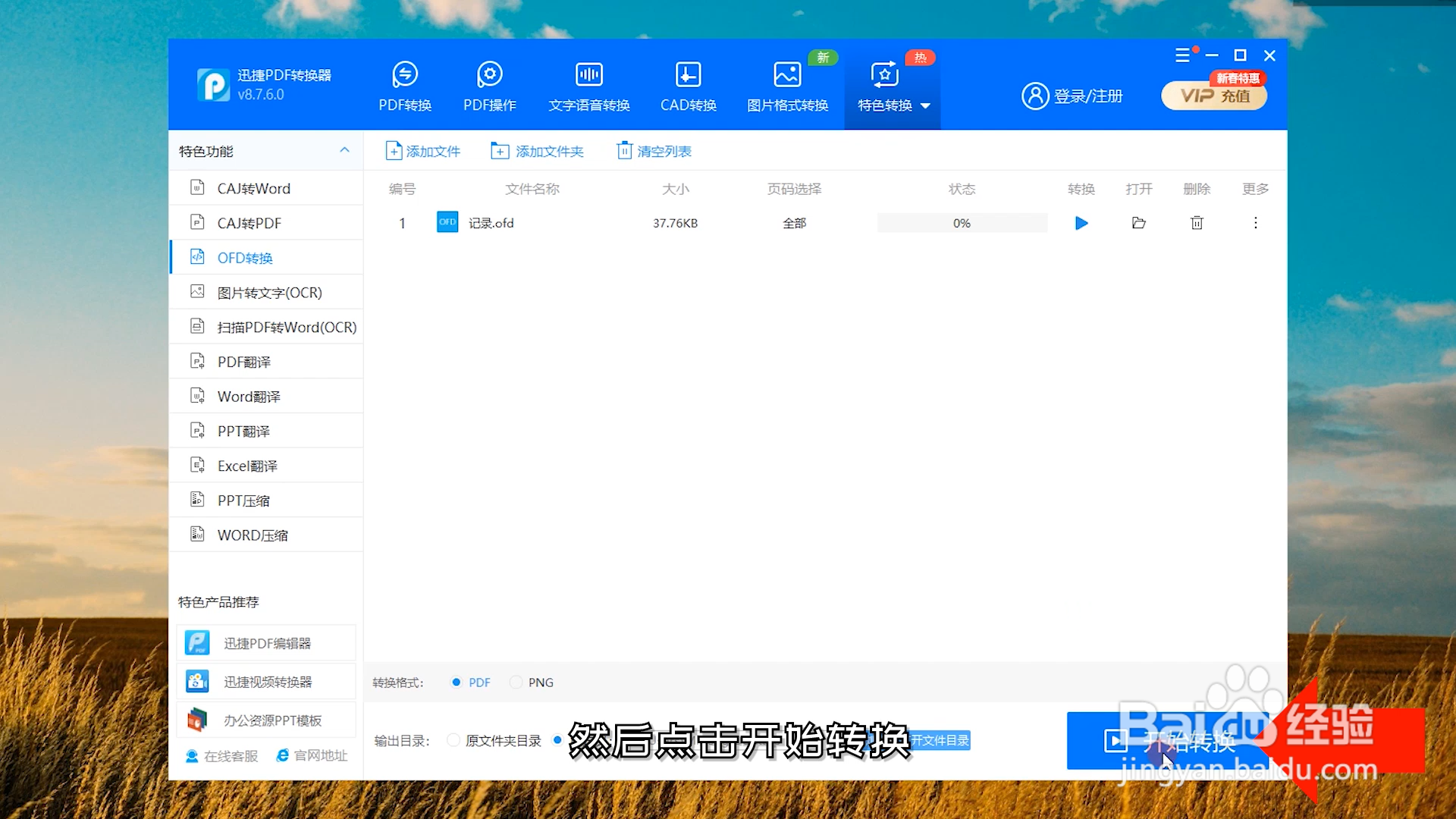This screenshot has width=1456, height=819.
Task: Click the 添加文件夹 button
Action: (537, 151)
